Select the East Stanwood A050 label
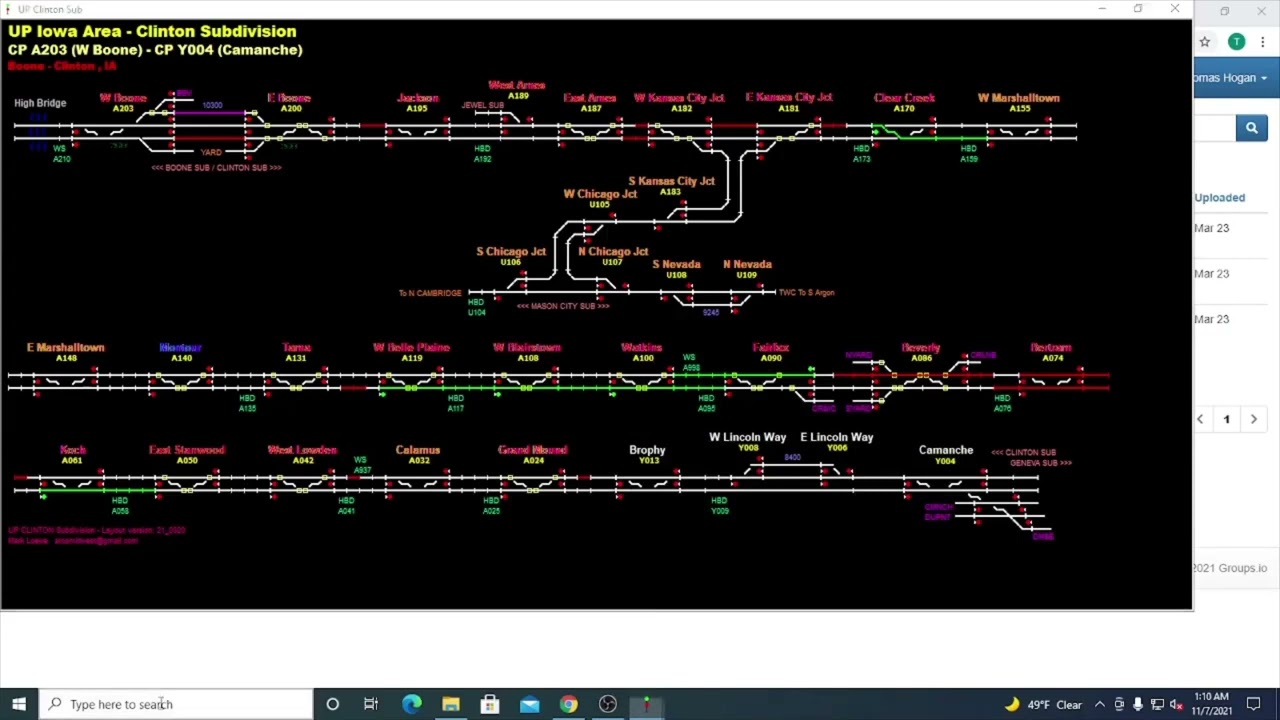The width and height of the screenshot is (1280, 720). pyautogui.click(x=187, y=455)
